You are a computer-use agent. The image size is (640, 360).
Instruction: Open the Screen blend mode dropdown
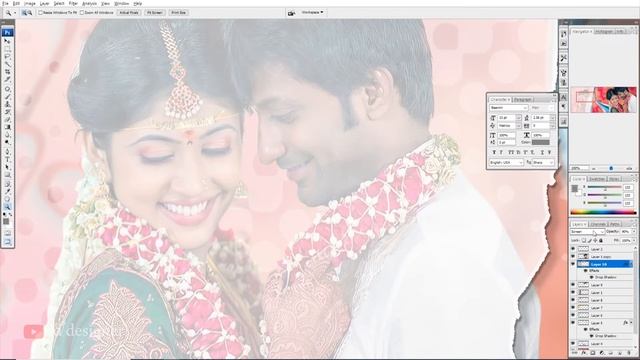(587, 232)
